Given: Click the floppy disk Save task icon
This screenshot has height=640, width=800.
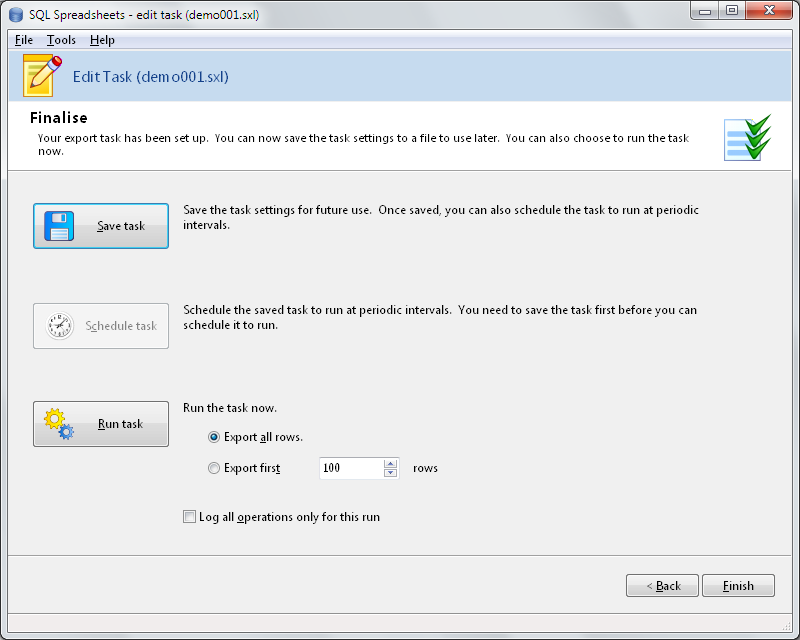Looking at the screenshot, I should pyautogui.click(x=61, y=226).
